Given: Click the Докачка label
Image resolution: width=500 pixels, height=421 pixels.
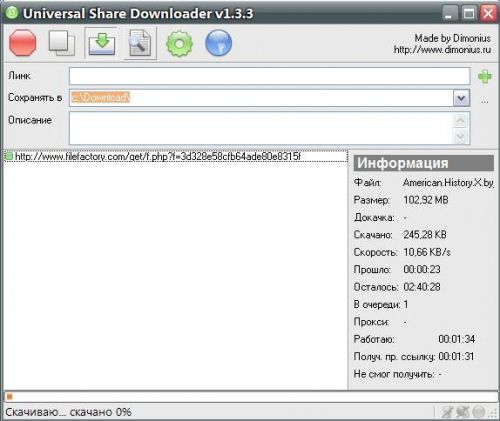Looking at the screenshot, I should coord(374,218).
